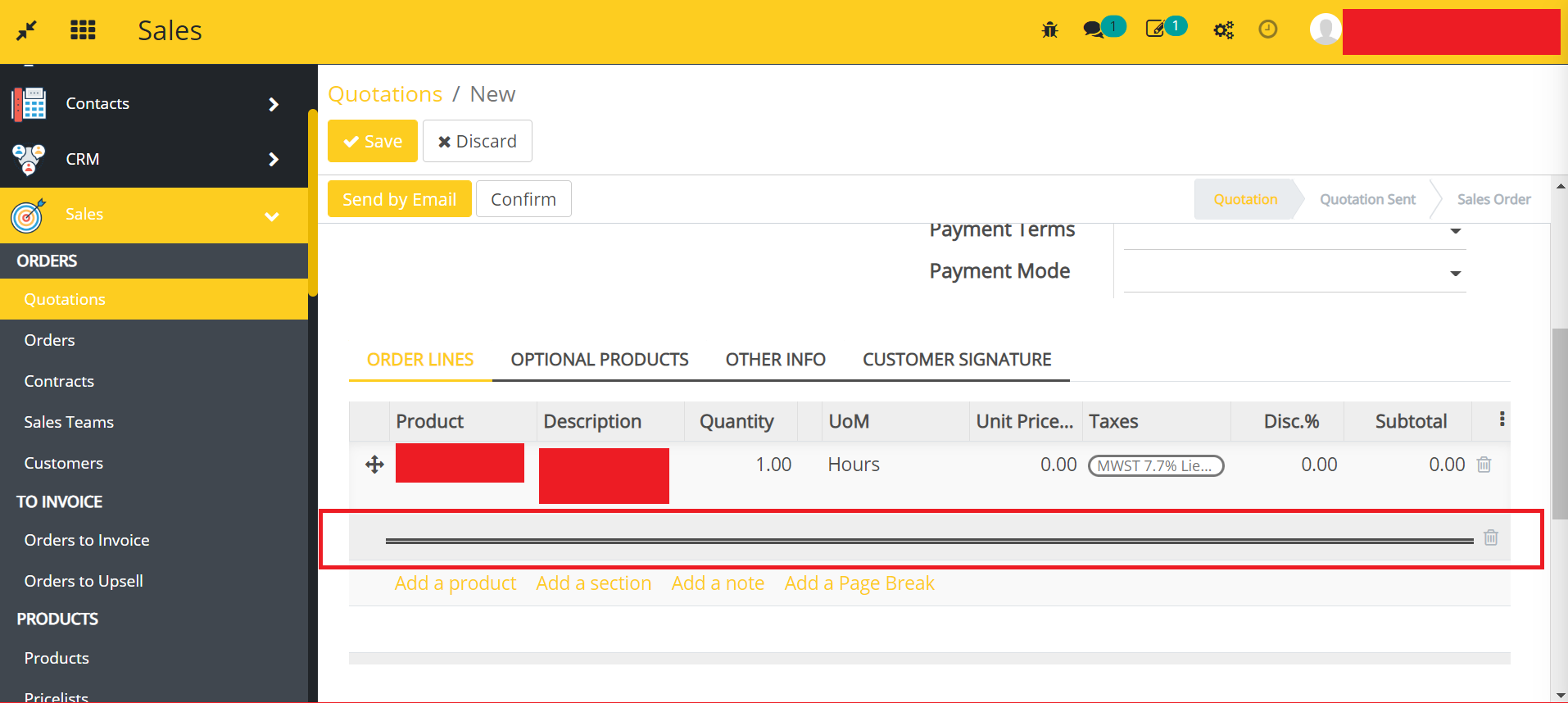Click the gears settings icon
The height and width of the screenshot is (703, 1568).
pyautogui.click(x=1223, y=30)
